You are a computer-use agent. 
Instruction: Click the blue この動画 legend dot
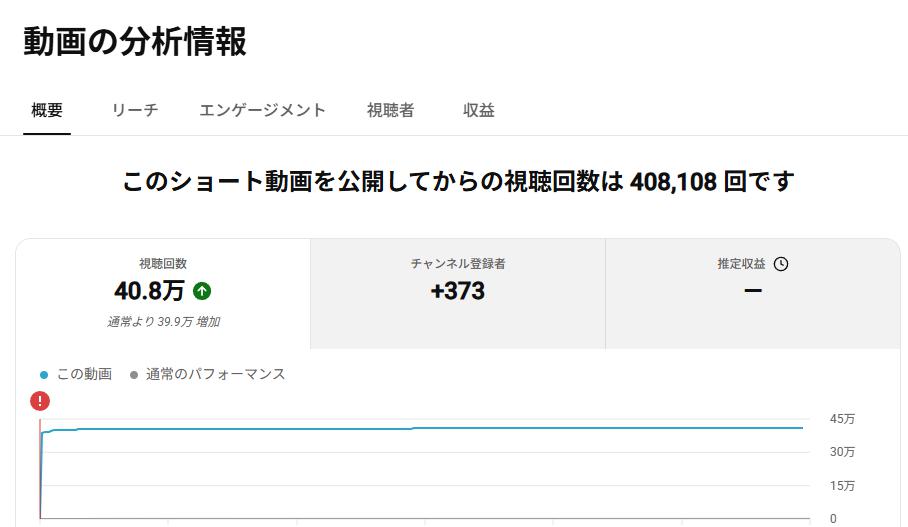(43, 375)
